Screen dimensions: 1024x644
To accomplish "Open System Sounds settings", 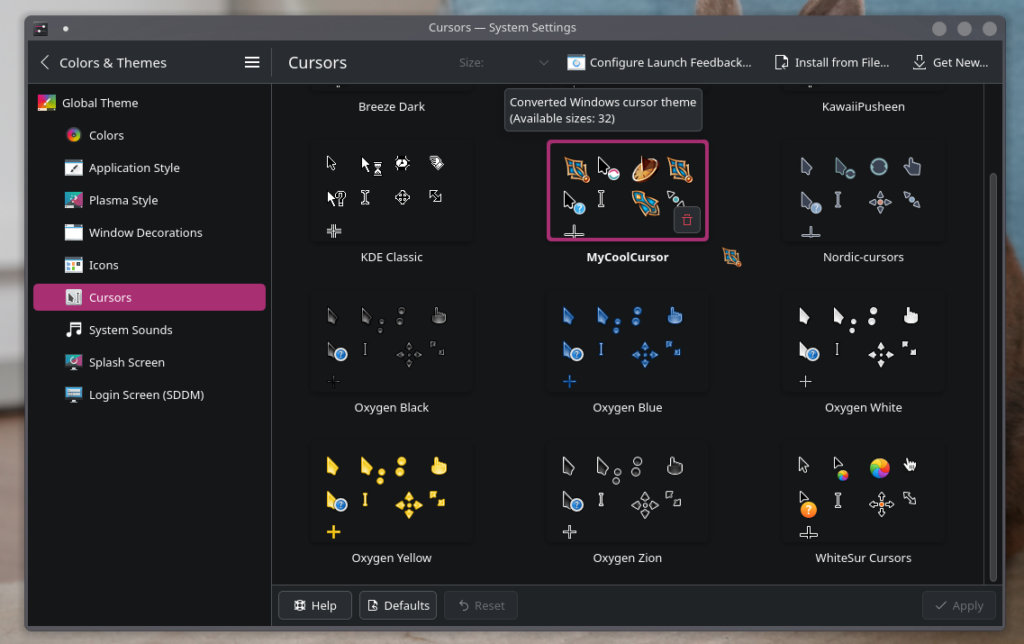I will pyautogui.click(x=130, y=330).
